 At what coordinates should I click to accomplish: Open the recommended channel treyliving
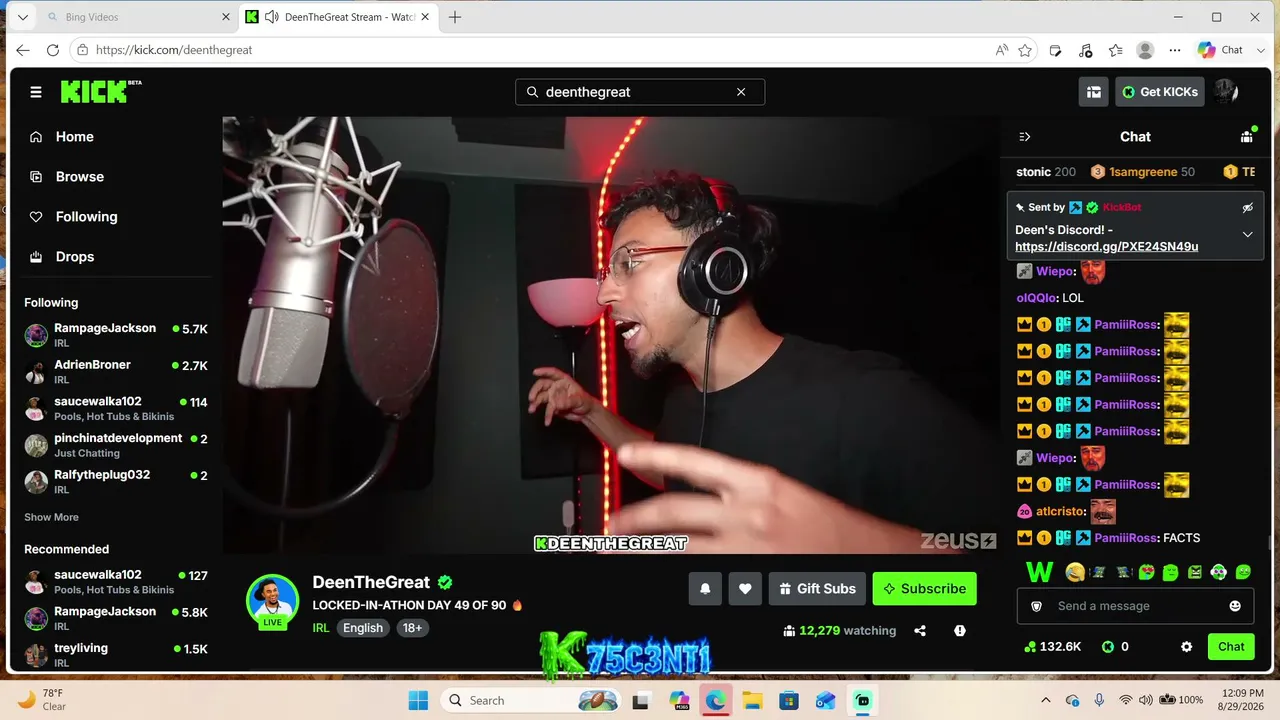pos(116,655)
